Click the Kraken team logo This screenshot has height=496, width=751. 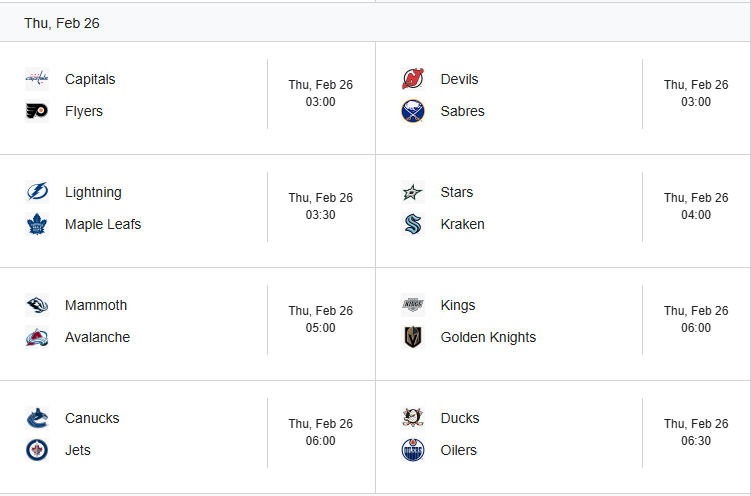coord(412,224)
